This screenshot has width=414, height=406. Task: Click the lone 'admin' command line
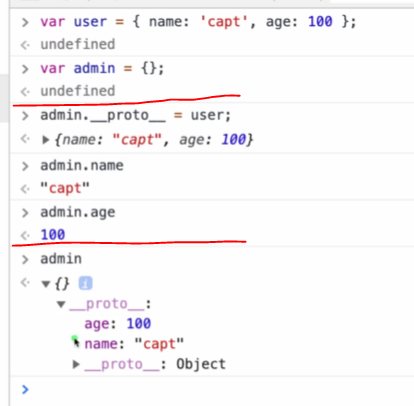[x=61, y=259]
